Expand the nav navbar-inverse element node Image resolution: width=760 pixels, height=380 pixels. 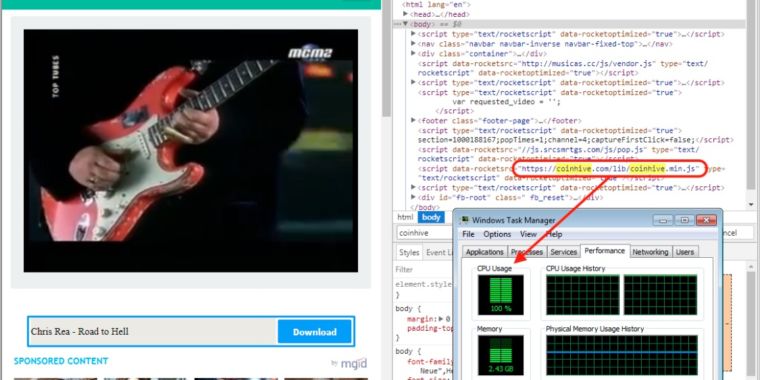click(413, 44)
